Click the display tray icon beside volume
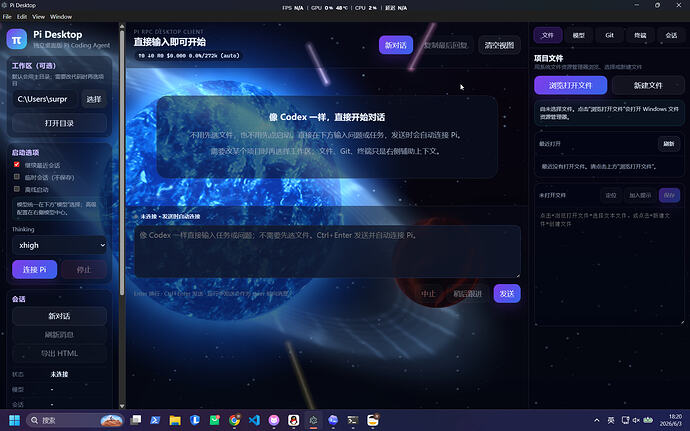 pos(625,420)
